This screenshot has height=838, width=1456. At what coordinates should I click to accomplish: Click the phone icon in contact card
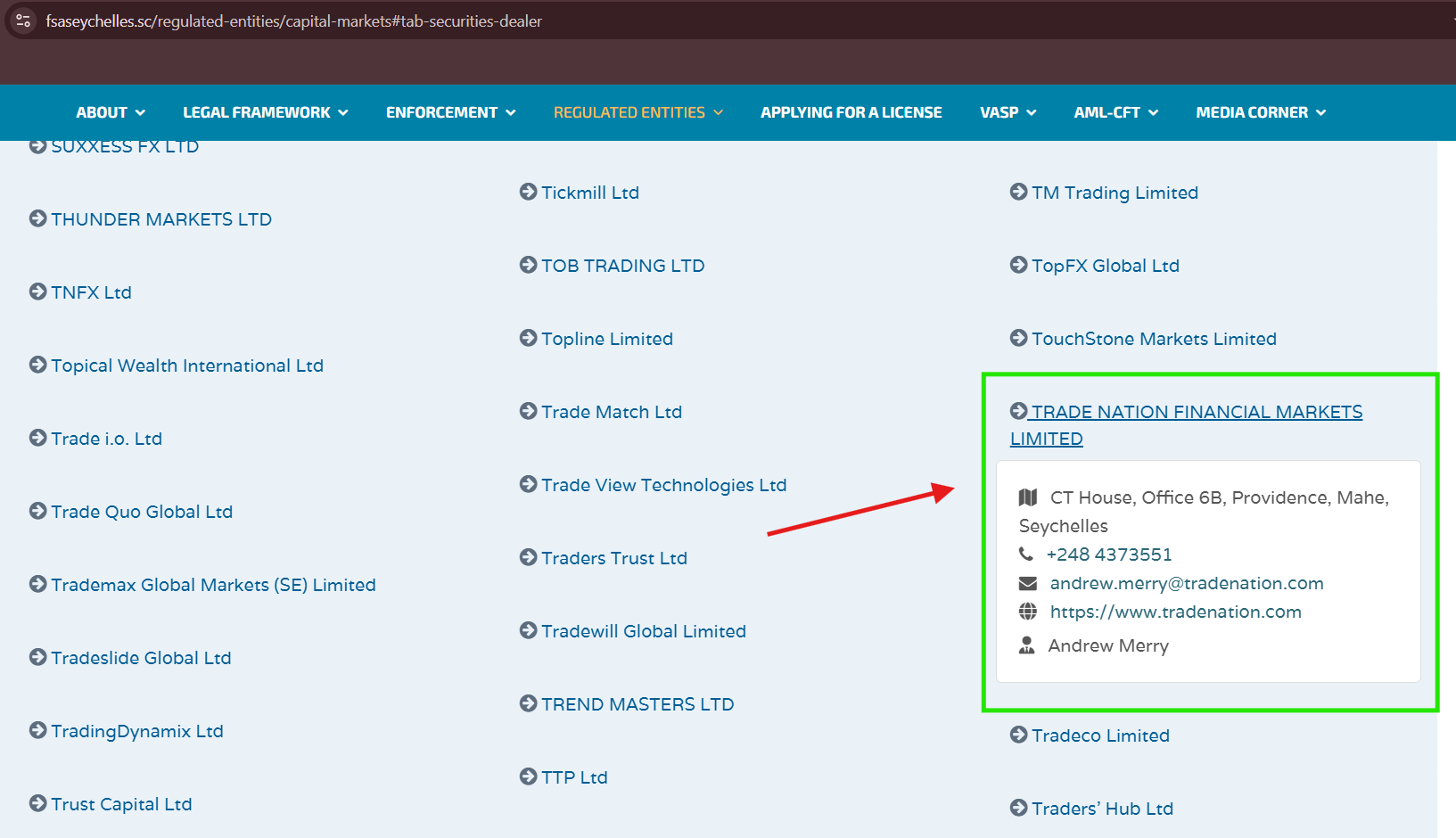point(1026,555)
